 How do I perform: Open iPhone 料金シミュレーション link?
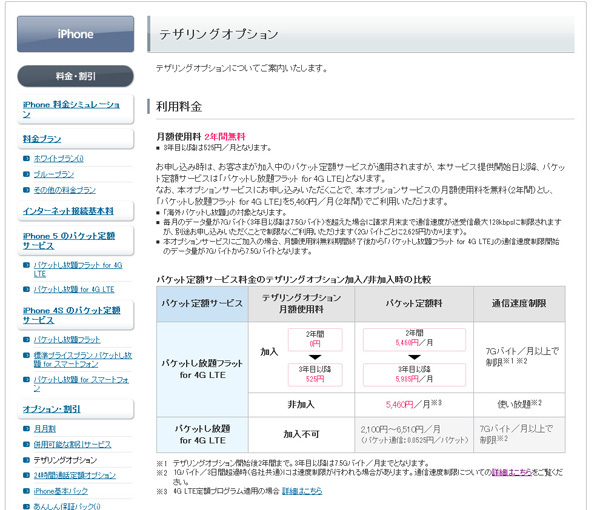pos(70,109)
